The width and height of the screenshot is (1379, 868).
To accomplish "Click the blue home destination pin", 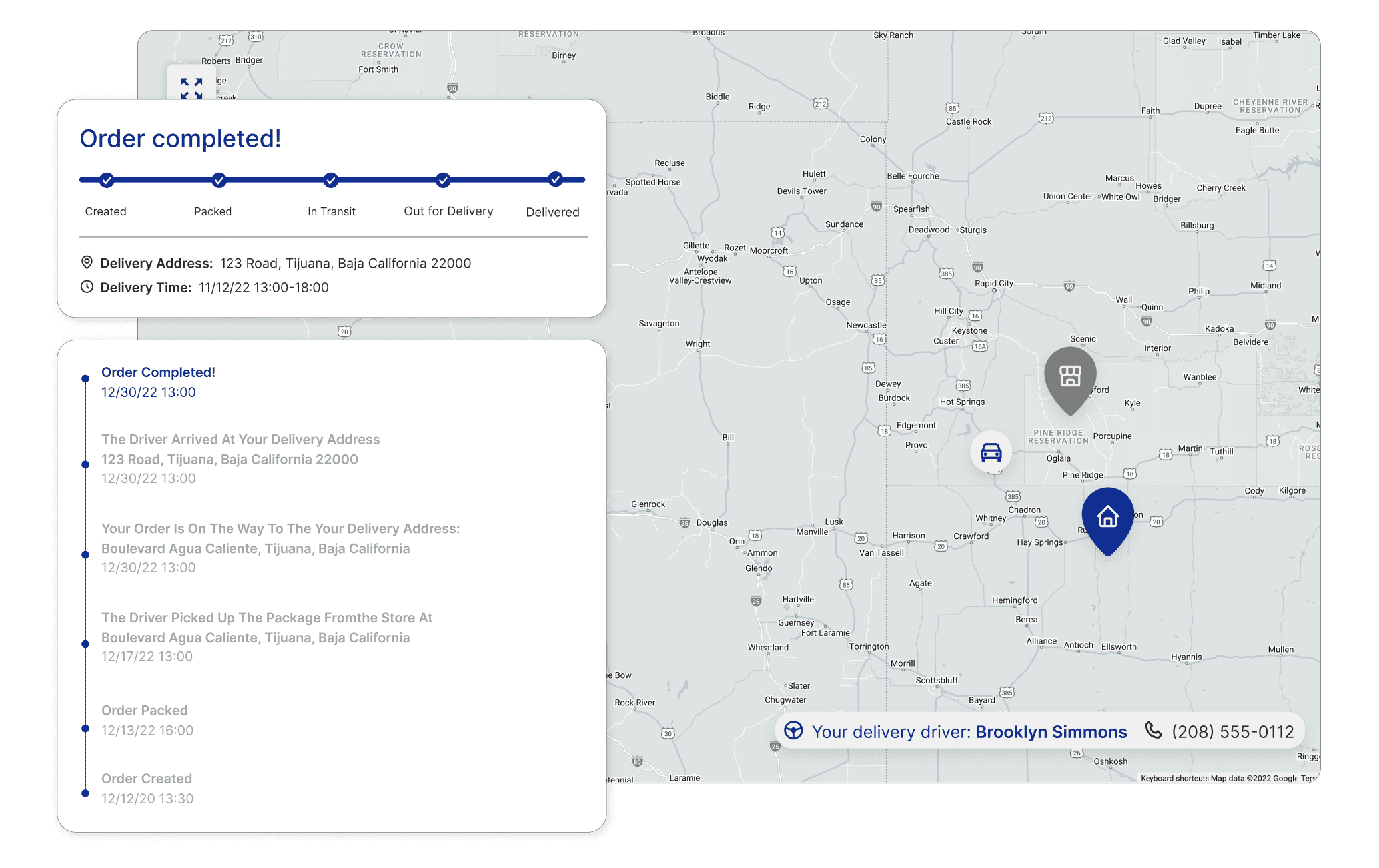I will 1107,520.
